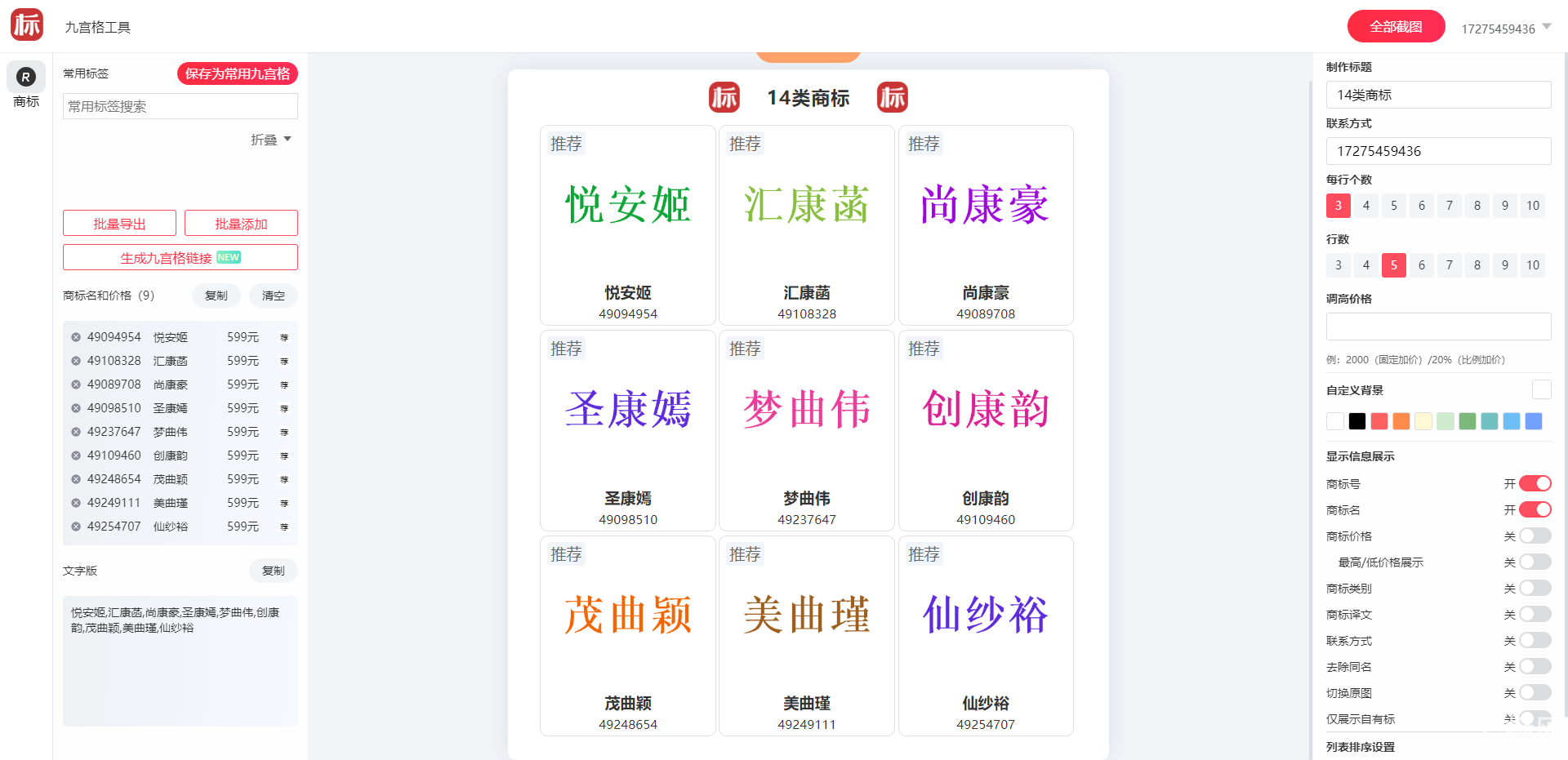Remove row 49254707 仙纱裕 from list
The width and height of the screenshot is (1568, 760).
pyautogui.click(x=76, y=527)
